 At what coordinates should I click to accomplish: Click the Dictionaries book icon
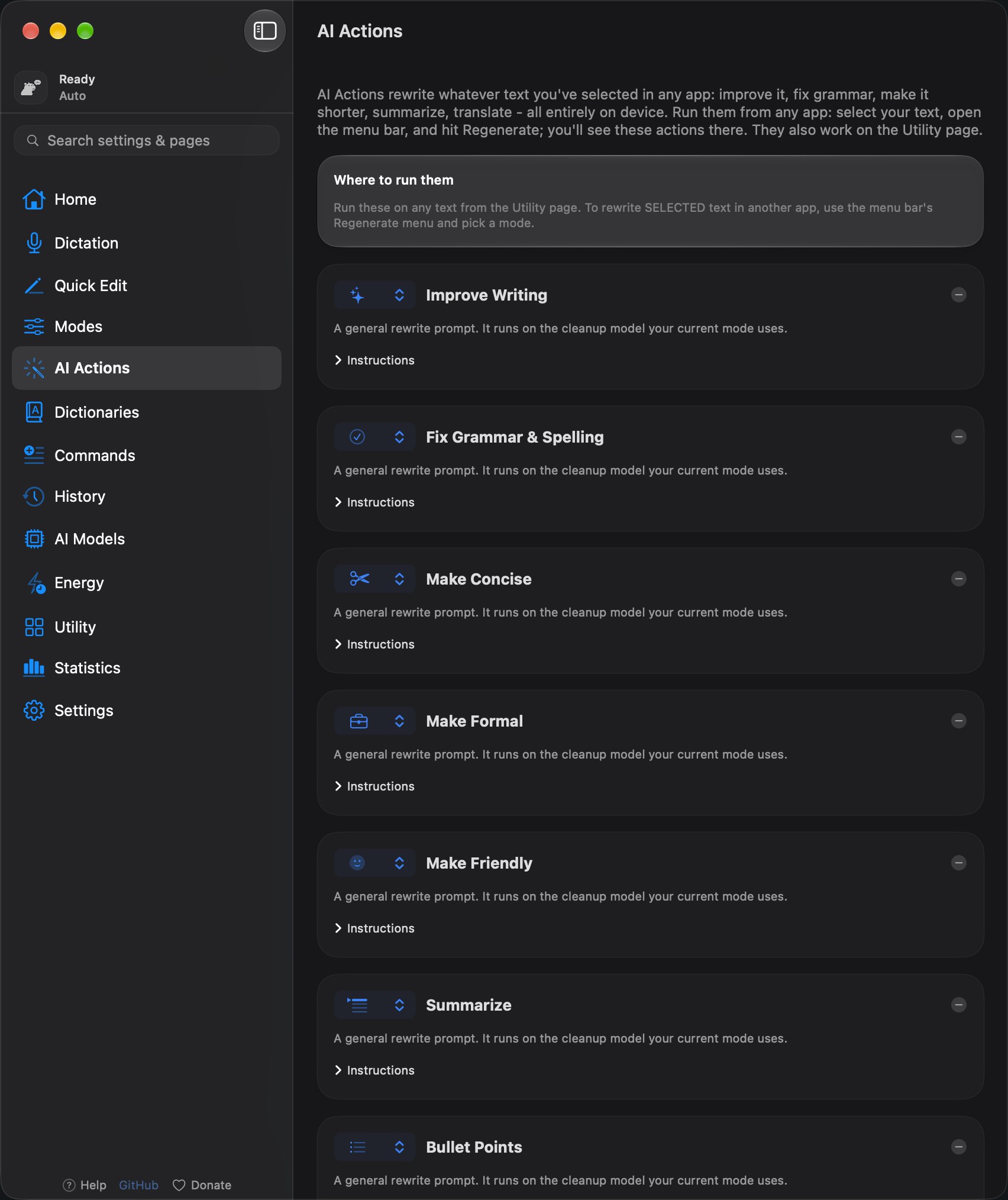(34, 412)
